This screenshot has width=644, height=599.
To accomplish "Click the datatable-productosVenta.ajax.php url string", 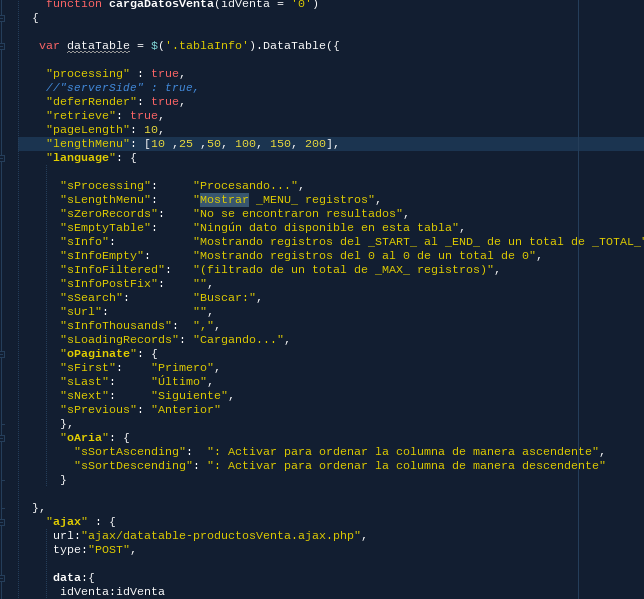I will click(x=220, y=536).
